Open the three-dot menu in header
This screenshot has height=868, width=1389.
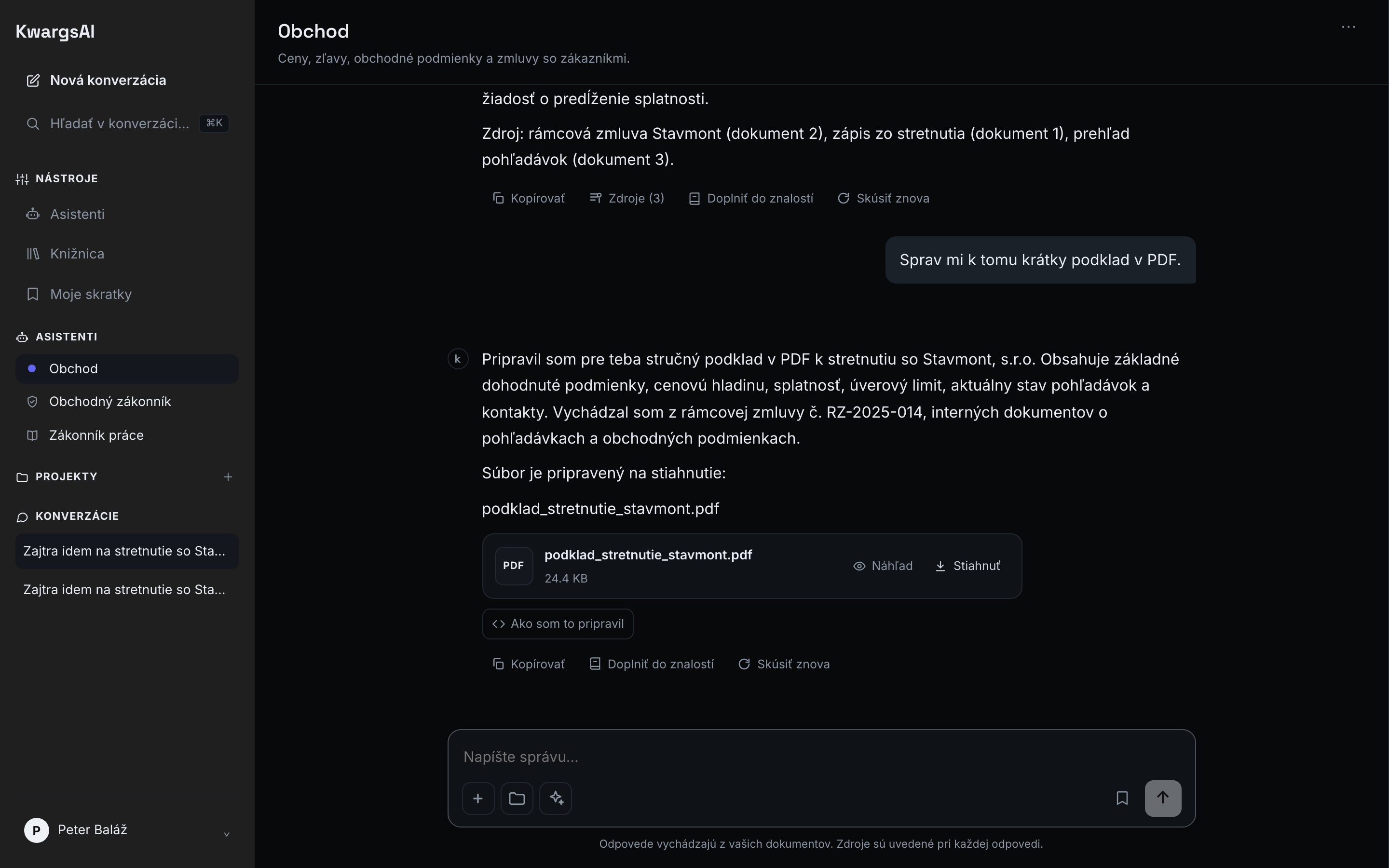[1348, 27]
